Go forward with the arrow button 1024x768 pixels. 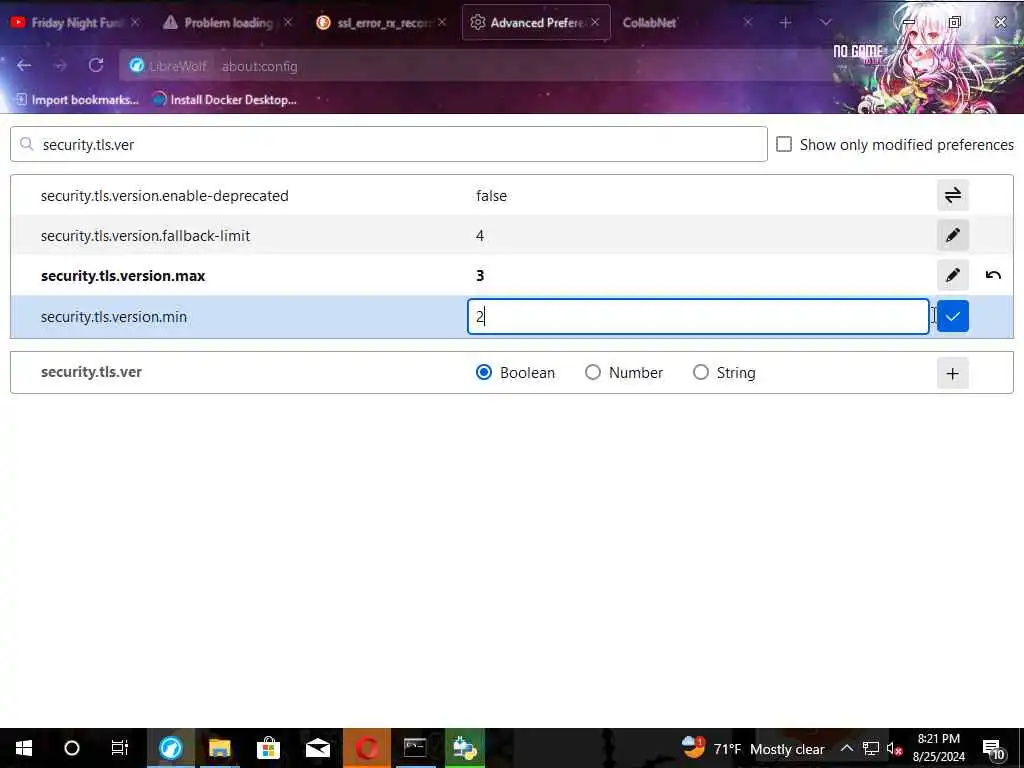tap(60, 65)
